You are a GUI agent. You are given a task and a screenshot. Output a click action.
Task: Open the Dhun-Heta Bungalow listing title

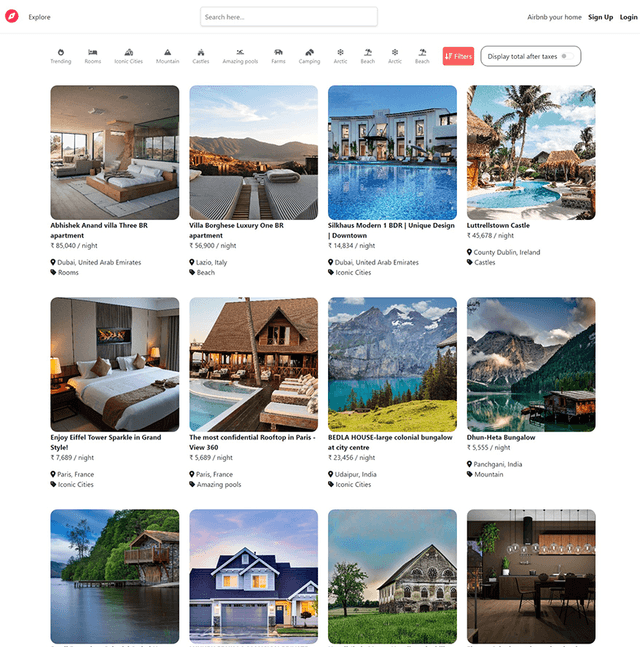501,437
